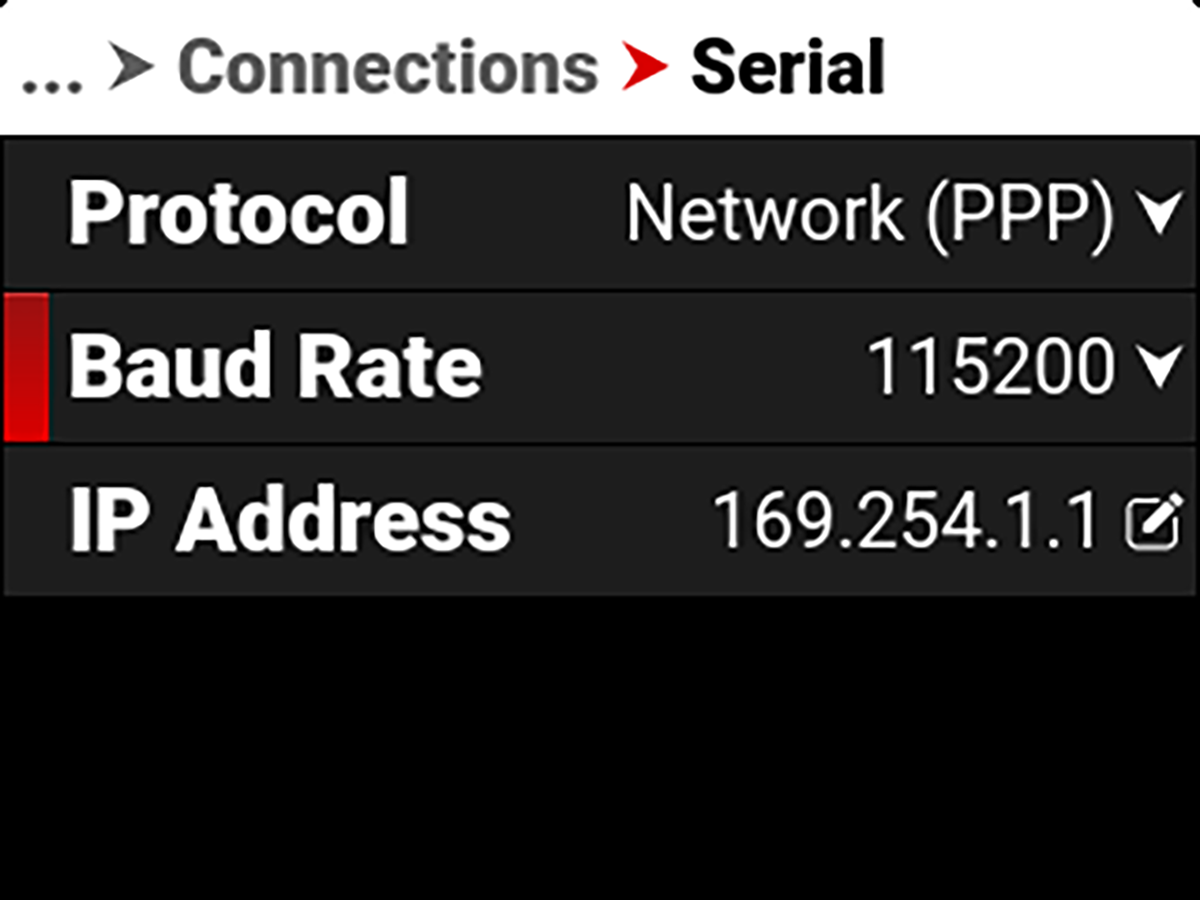
Task: Click the blank space in the Protocol row
Action: (x=517, y=214)
